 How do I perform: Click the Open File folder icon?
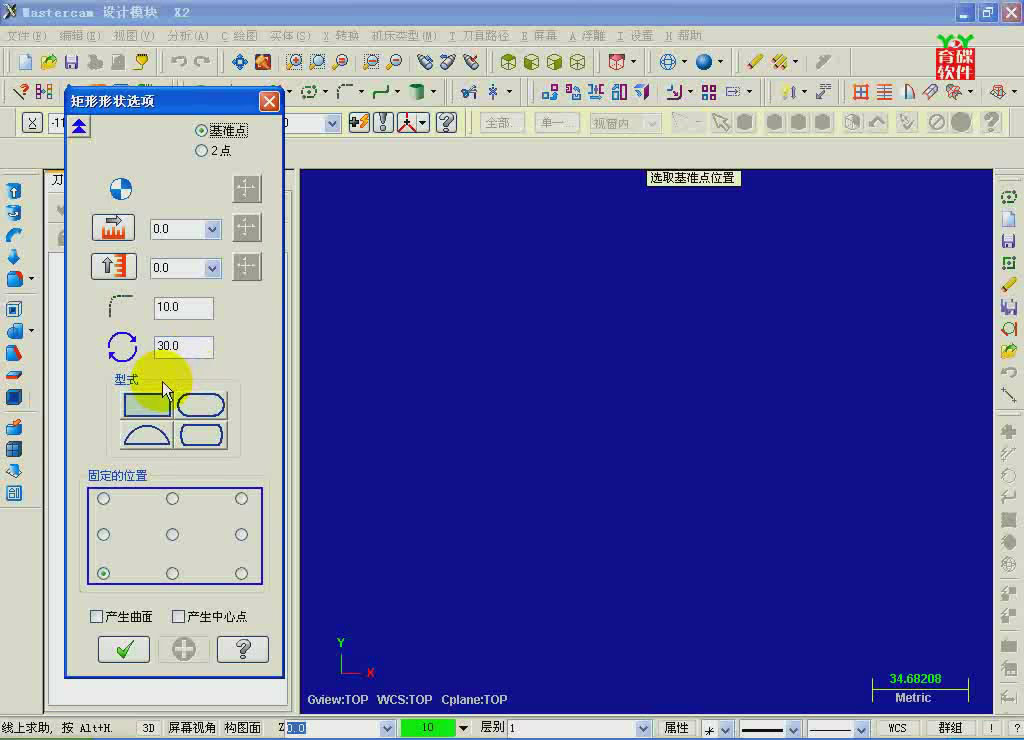point(48,62)
